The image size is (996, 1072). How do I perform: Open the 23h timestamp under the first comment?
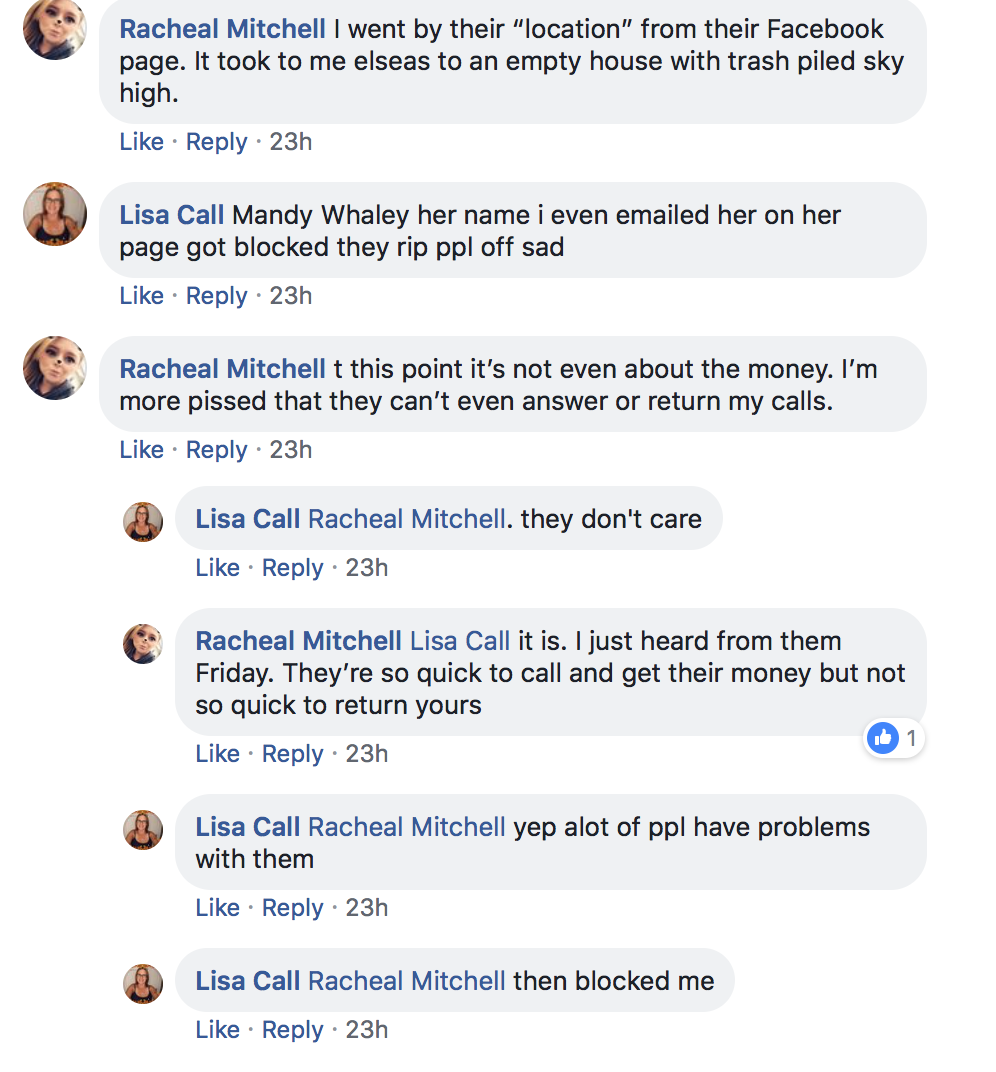(x=291, y=142)
